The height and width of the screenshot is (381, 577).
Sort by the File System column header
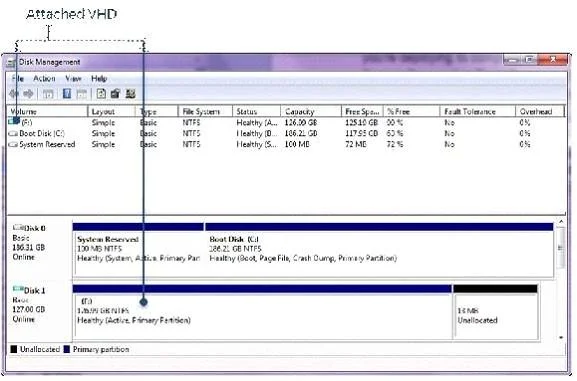pos(205,112)
